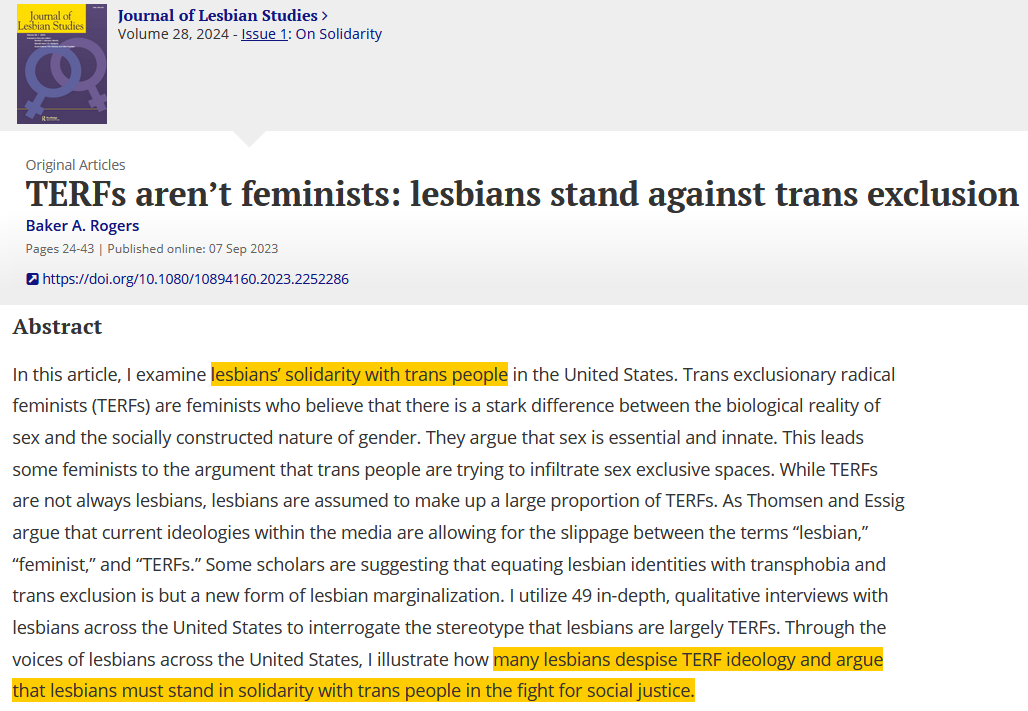The image size is (1028, 711).
Task: Click the DOI external link icon
Action: (32, 279)
